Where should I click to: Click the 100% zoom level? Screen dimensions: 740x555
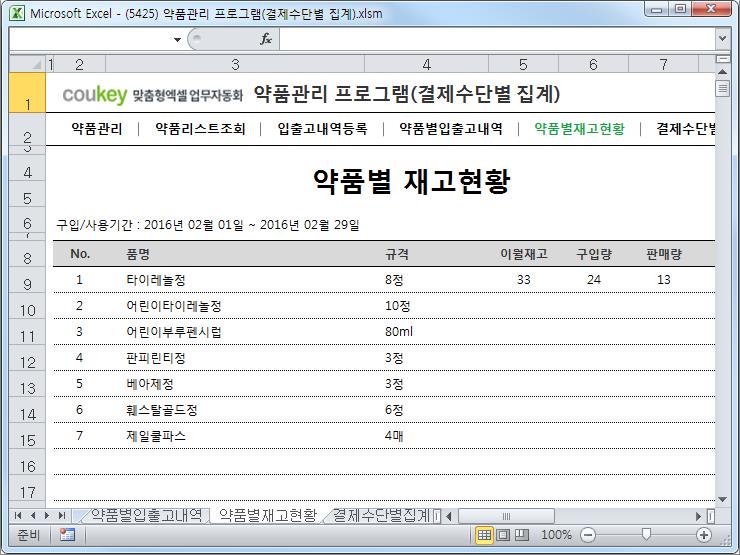click(556, 535)
